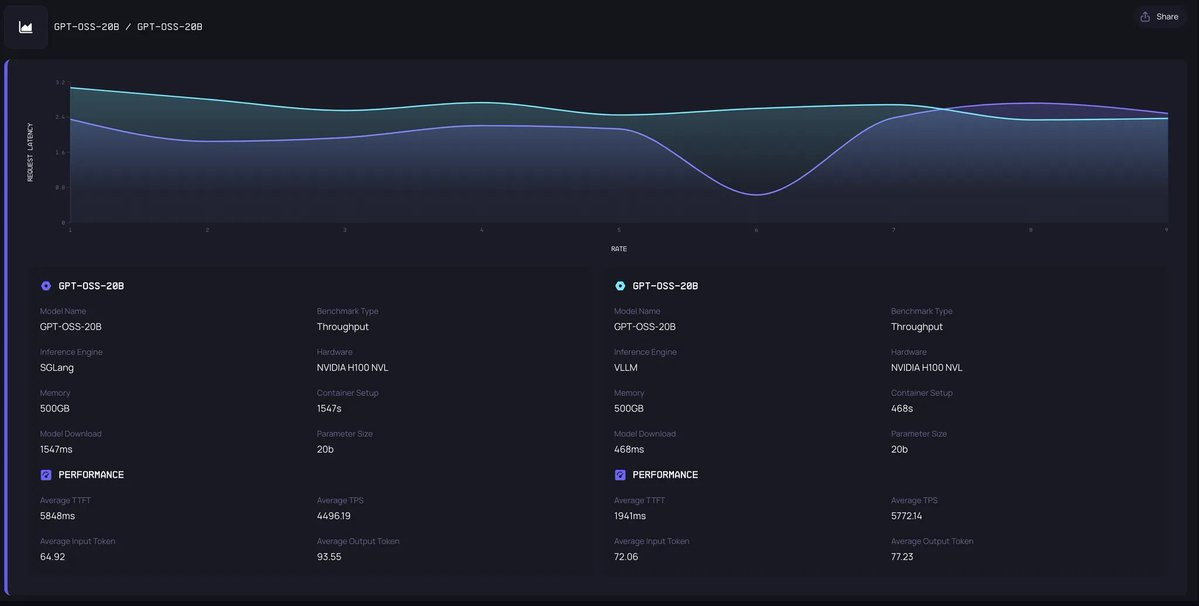The width and height of the screenshot is (1199, 606).
Task: Click the RATE axis label under the chart
Action: point(619,249)
